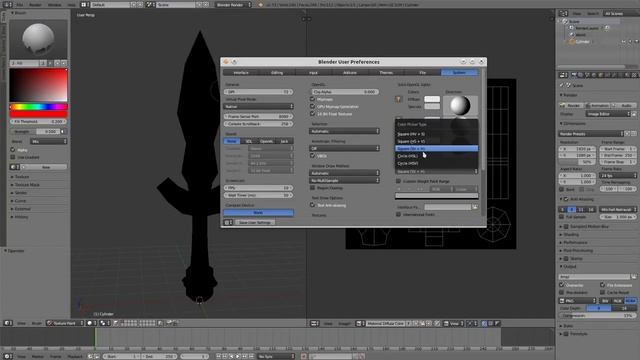Choose Square (HS + V) color picker option
640x360 pixels.
click(436, 141)
